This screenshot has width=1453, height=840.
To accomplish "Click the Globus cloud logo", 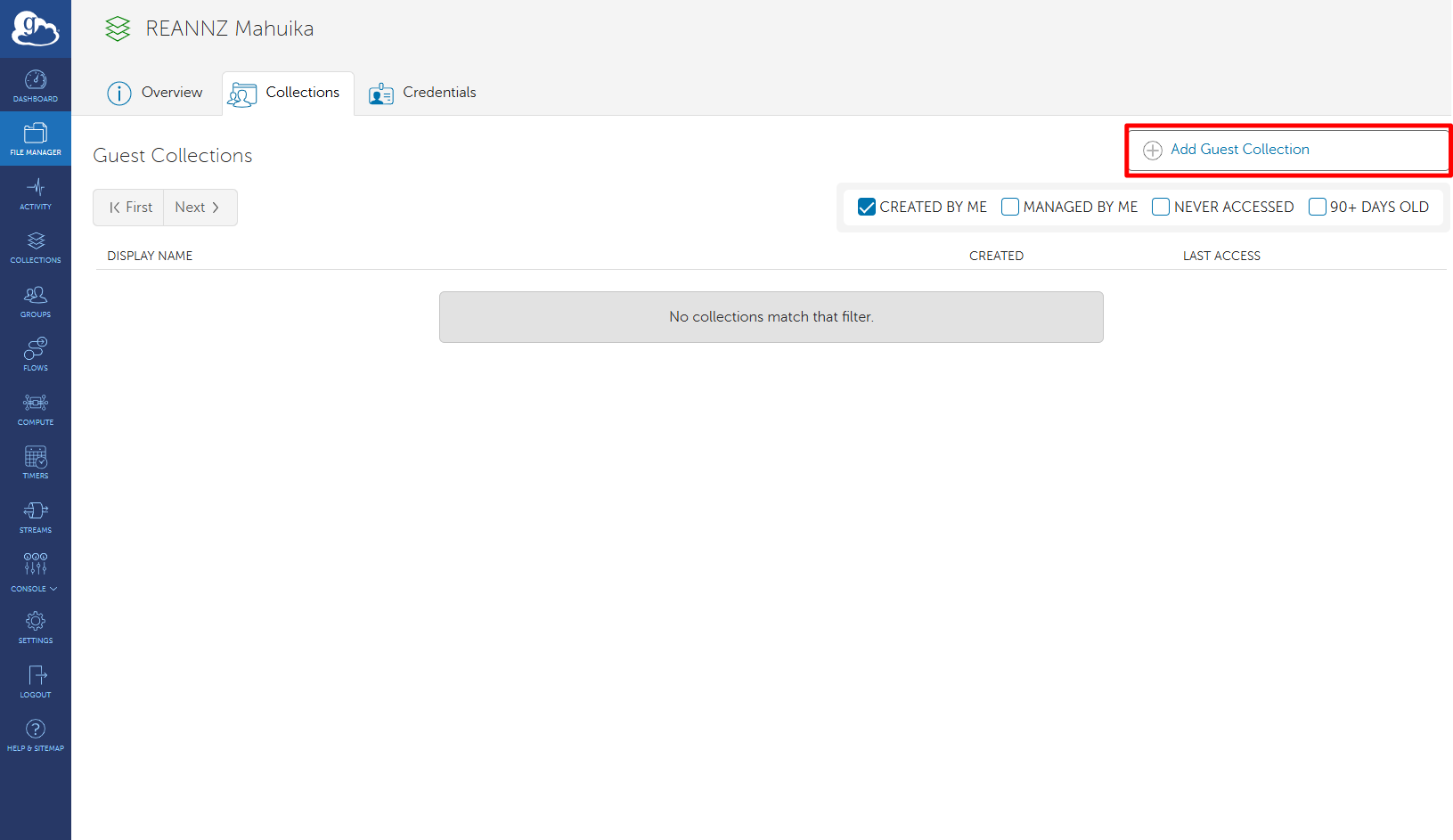I will click(x=36, y=29).
